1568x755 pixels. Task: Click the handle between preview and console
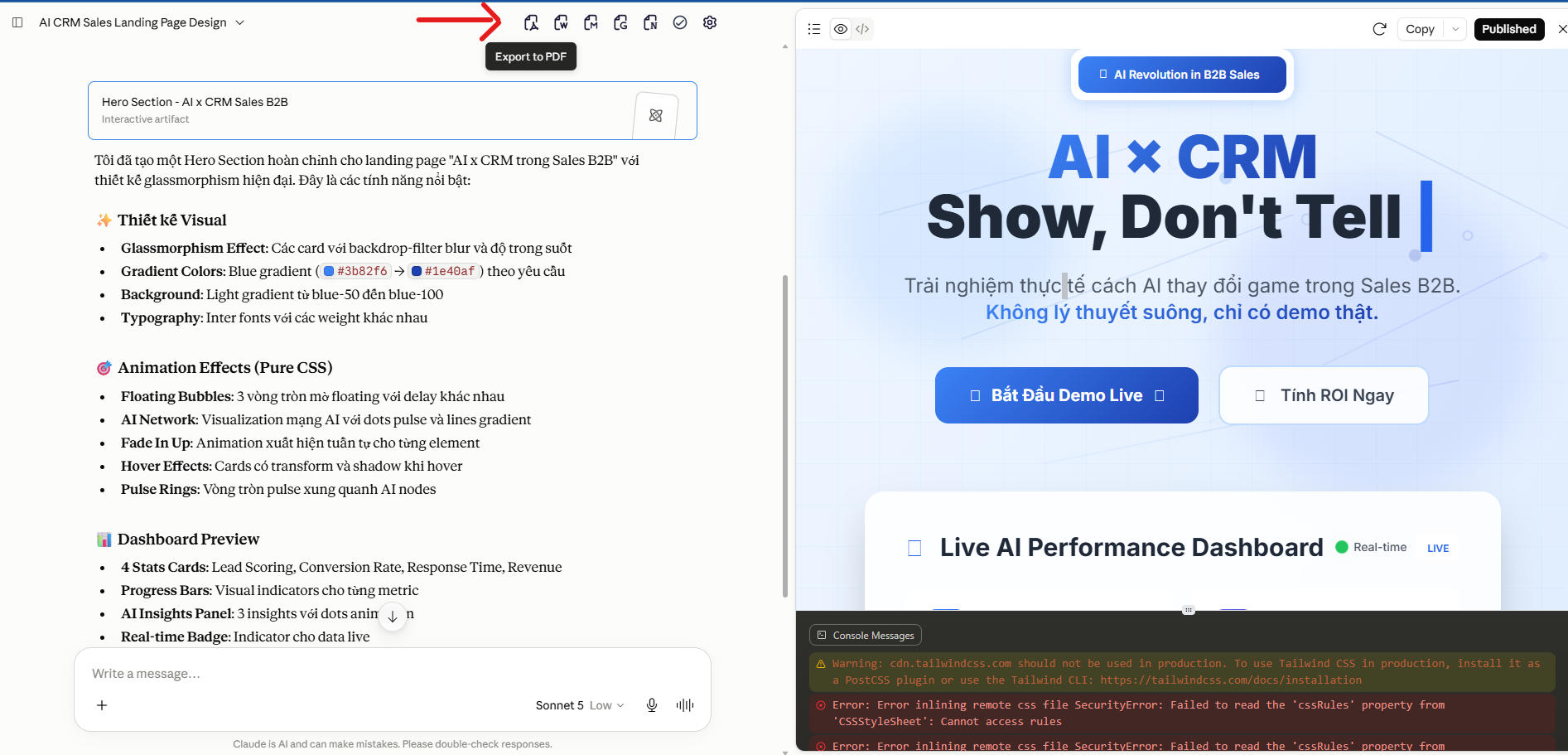coord(1189,610)
